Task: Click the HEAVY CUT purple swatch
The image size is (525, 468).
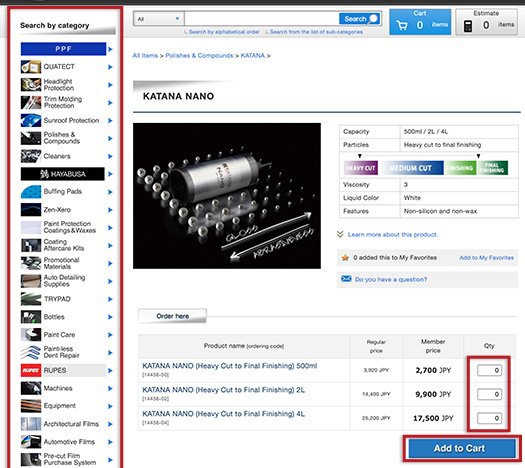Action: click(x=361, y=168)
